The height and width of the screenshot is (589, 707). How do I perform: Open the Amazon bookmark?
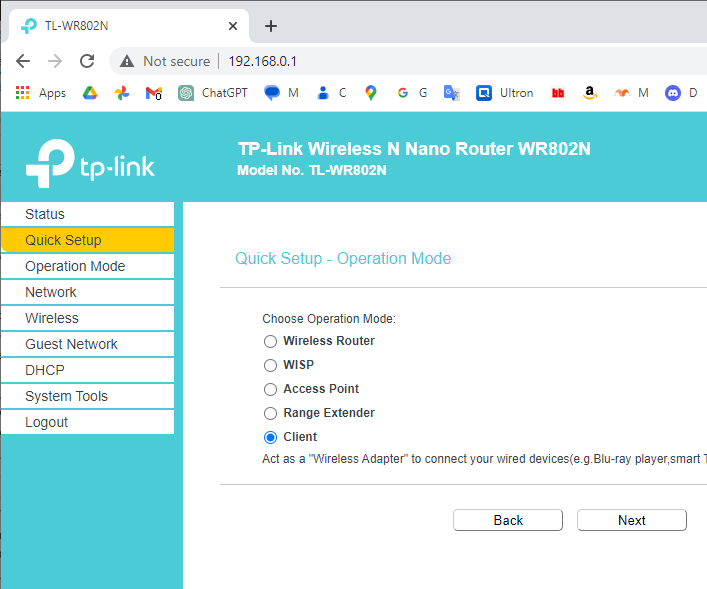pyautogui.click(x=589, y=93)
